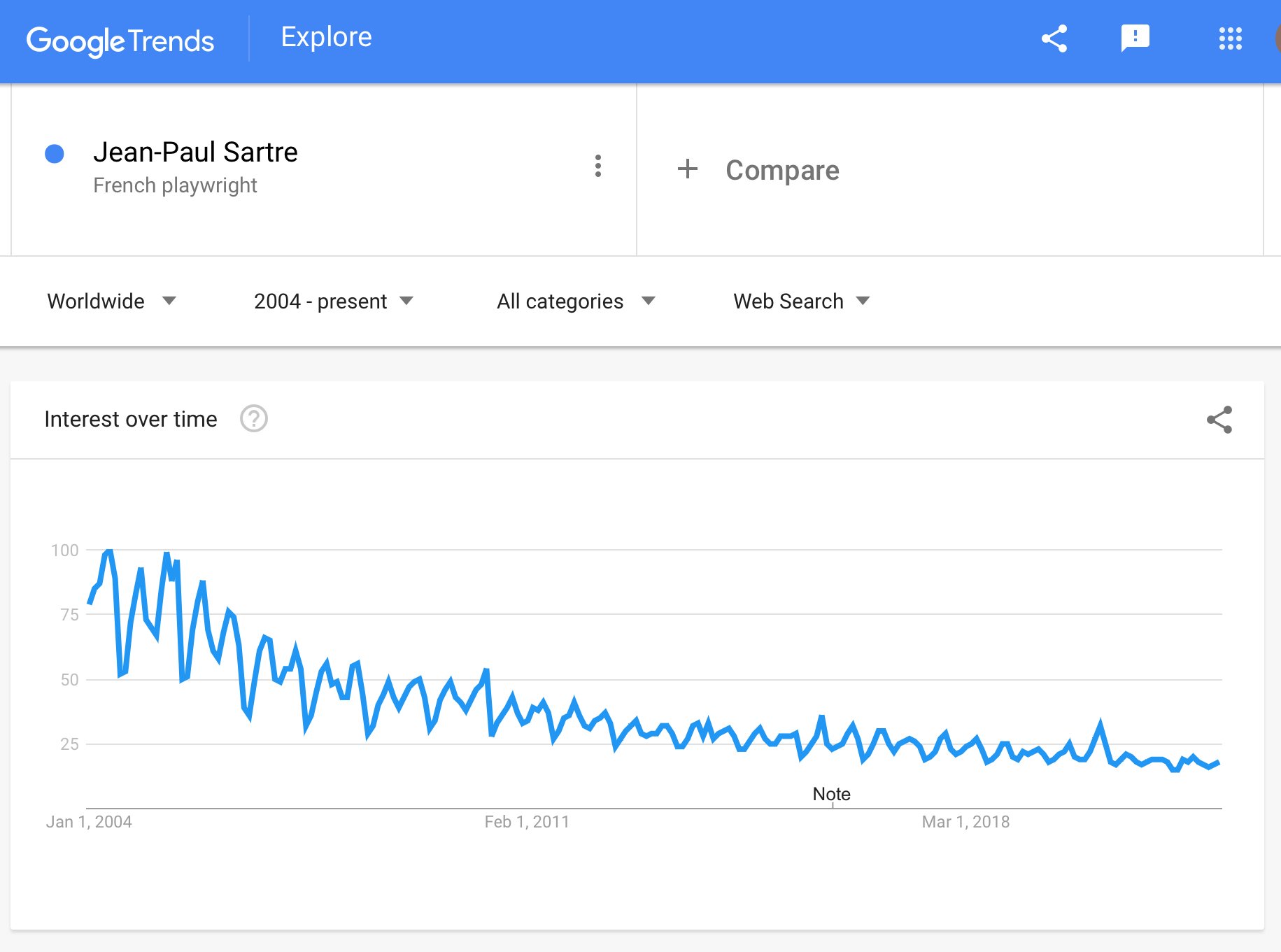Click the Compare text to add term

[x=782, y=170]
